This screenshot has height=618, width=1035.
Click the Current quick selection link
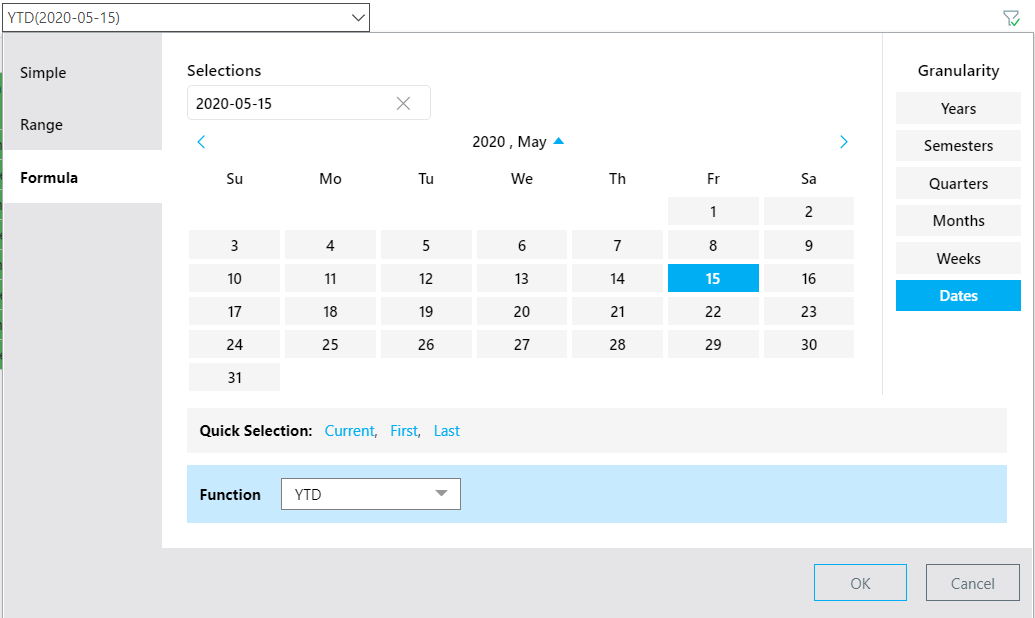349,430
